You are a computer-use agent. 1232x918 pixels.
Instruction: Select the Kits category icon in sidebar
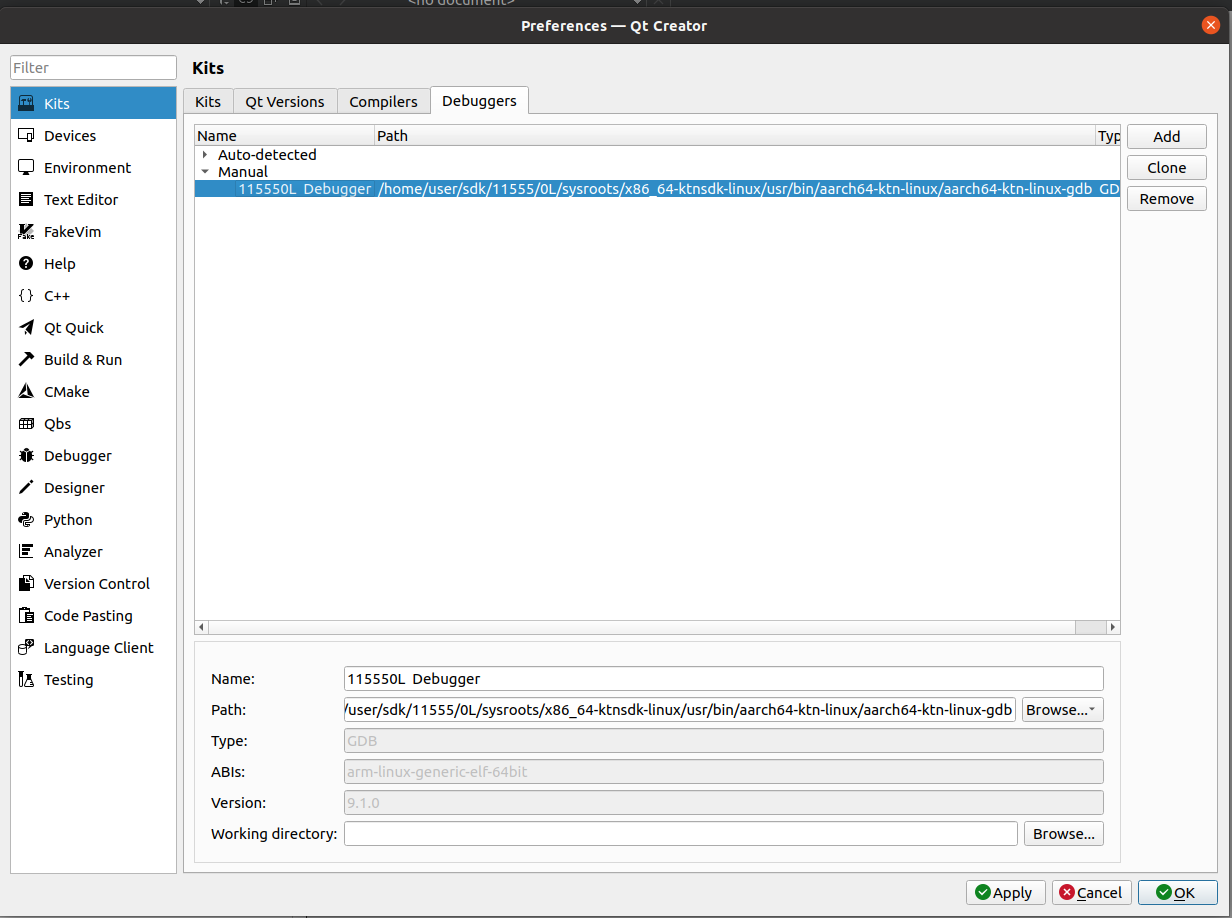point(26,104)
